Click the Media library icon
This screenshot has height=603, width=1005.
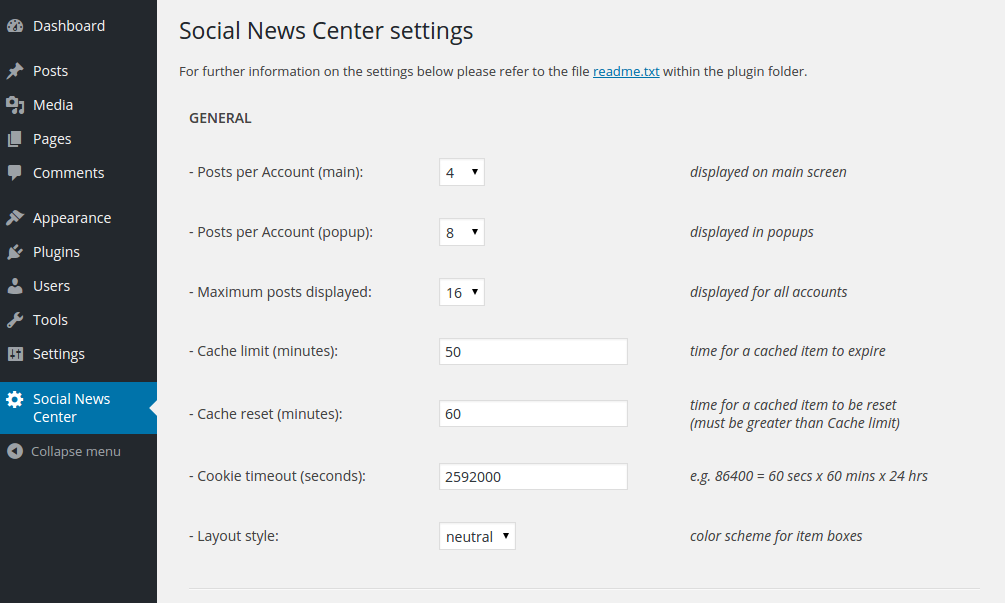point(15,105)
